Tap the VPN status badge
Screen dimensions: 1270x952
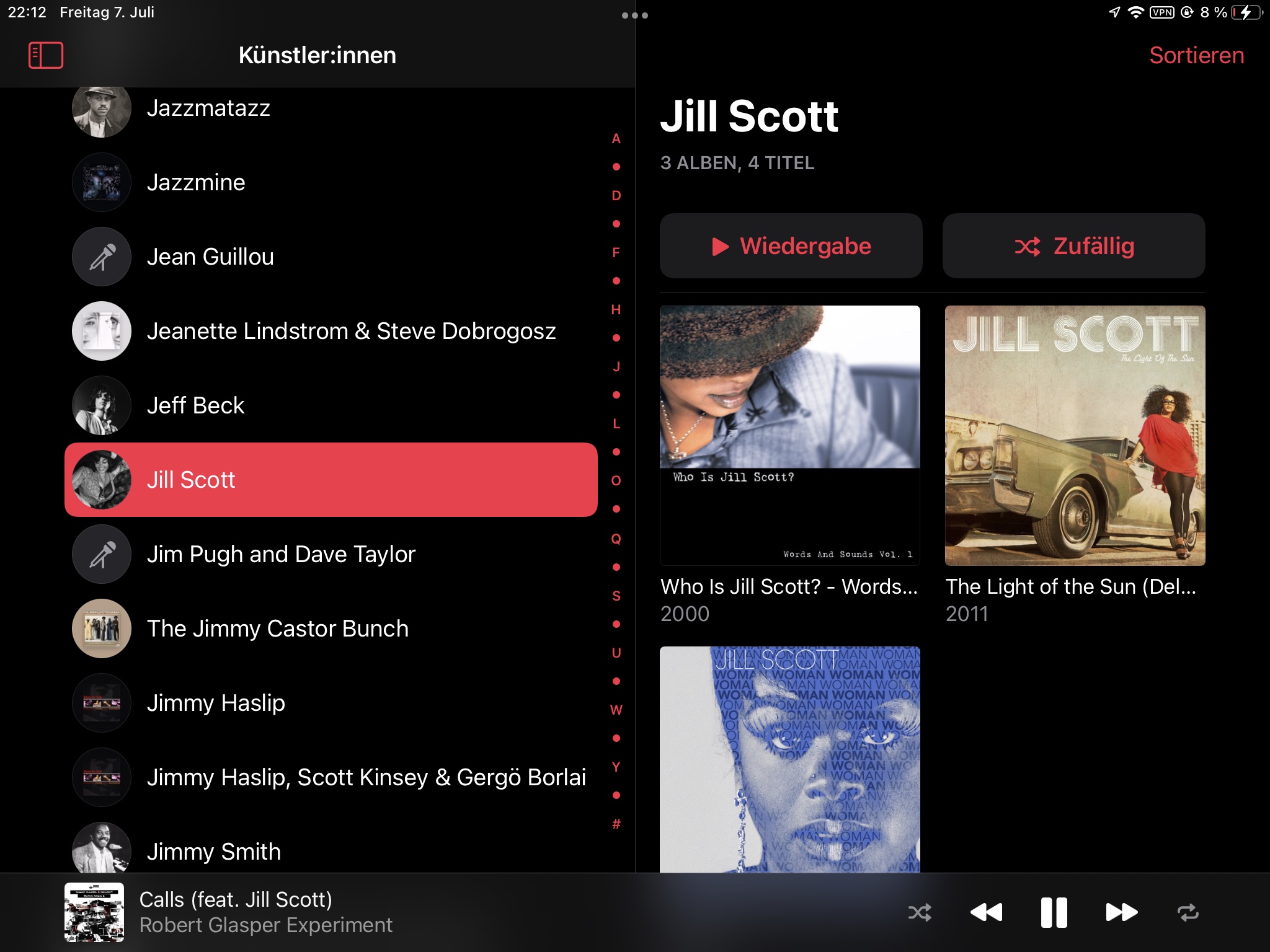click(x=1161, y=12)
